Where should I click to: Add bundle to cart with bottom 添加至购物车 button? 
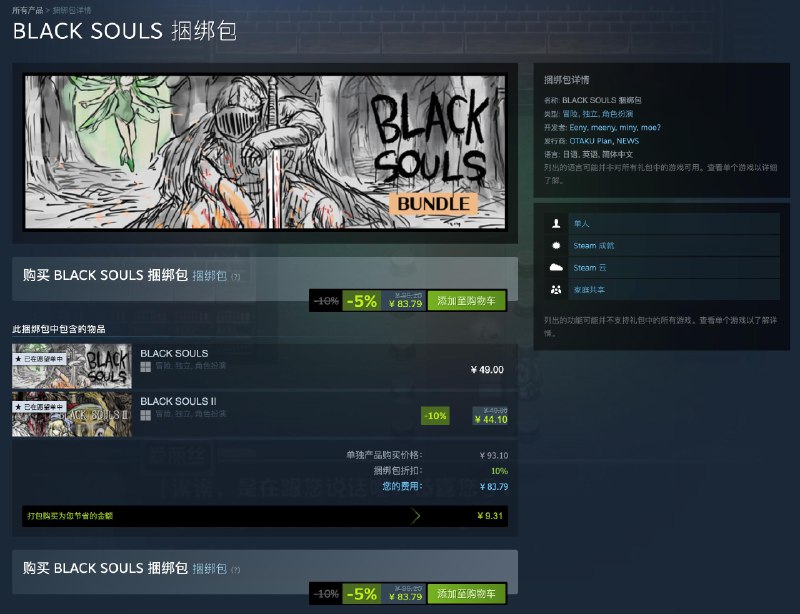point(466,594)
